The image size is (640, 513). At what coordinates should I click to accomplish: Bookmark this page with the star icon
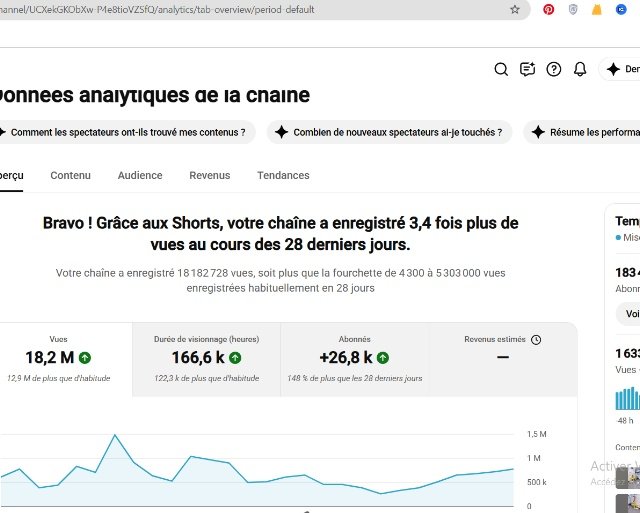pyautogui.click(x=515, y=9)
